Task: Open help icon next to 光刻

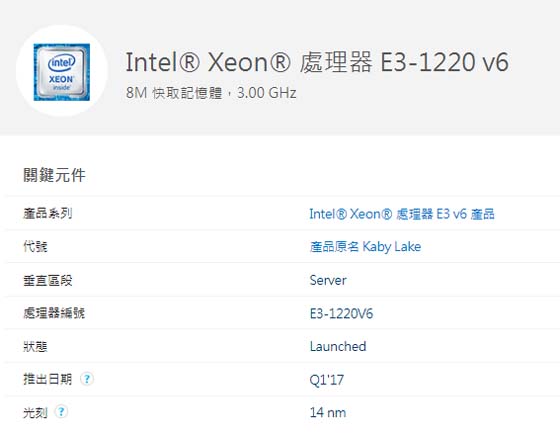Action: [x=61, y=412]
